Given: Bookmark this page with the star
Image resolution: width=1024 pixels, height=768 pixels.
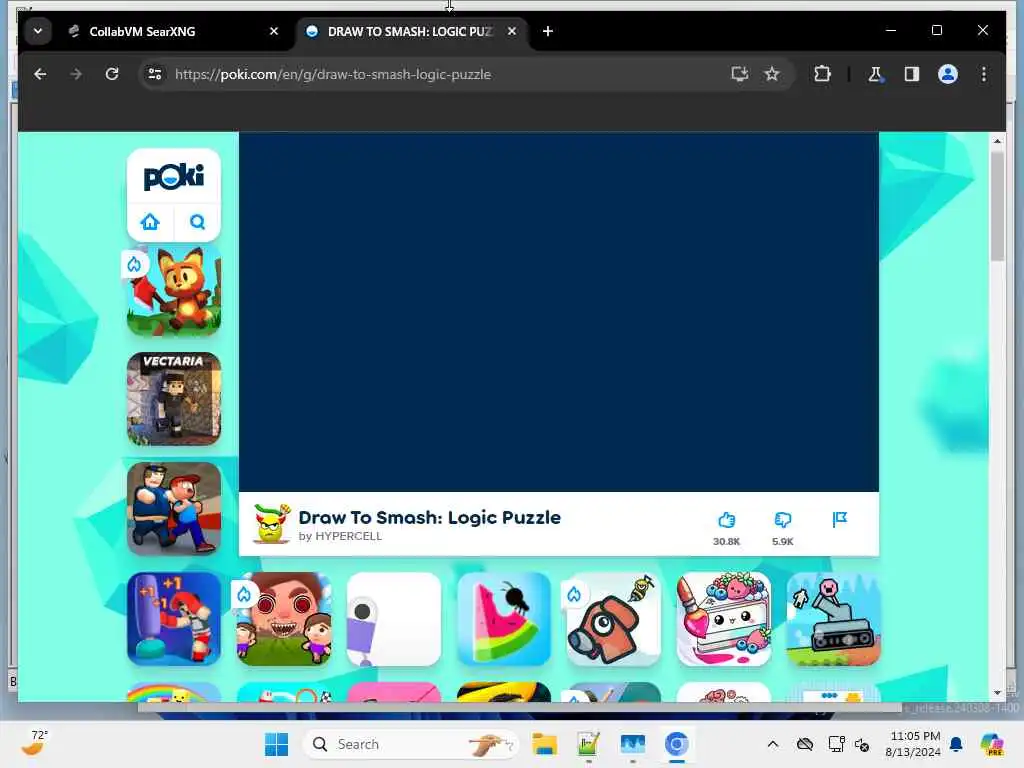Looking at the screenshot, I should pyautogui.click(x=772, y=74).
